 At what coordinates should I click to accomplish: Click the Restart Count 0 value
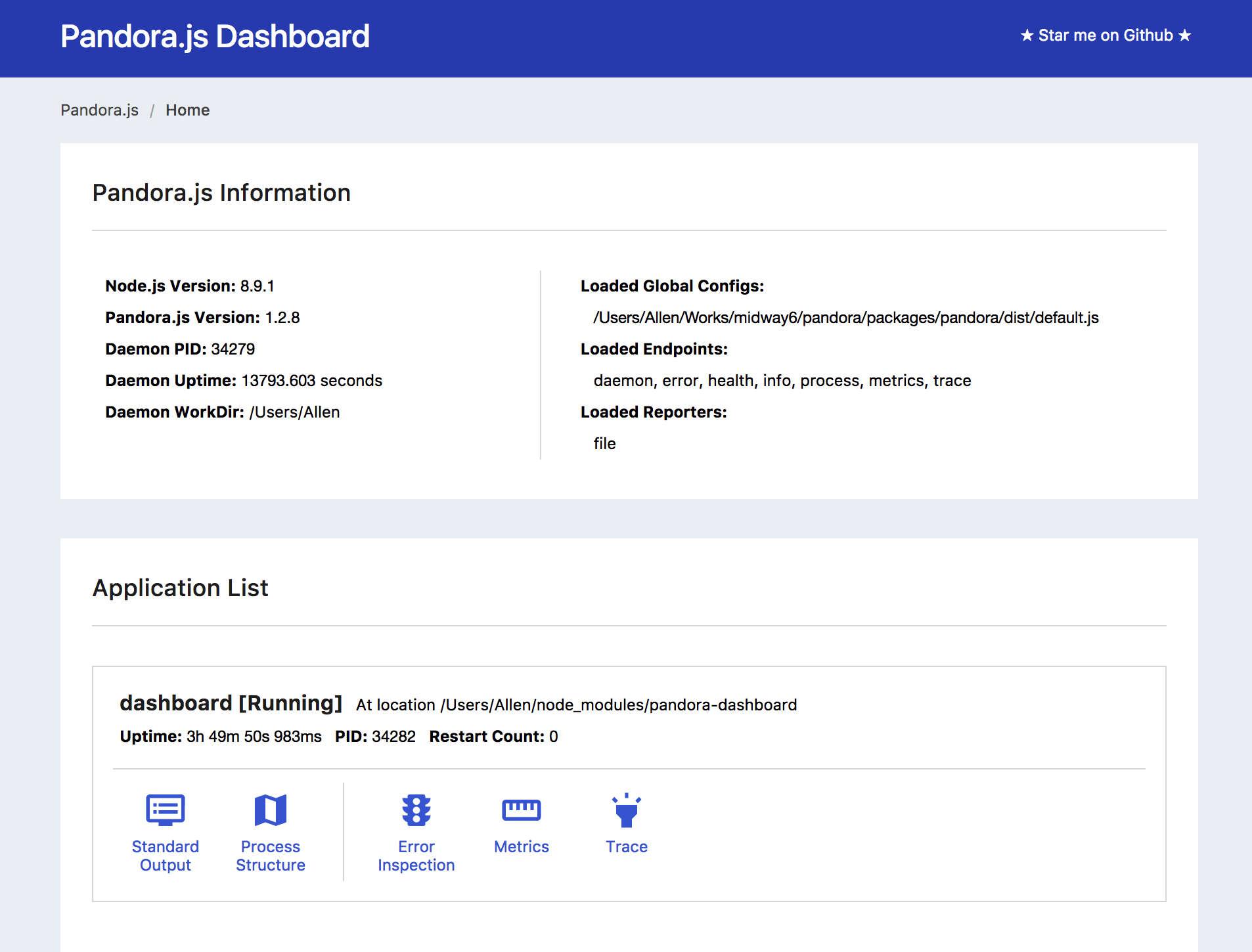click(x=554, y=737)
